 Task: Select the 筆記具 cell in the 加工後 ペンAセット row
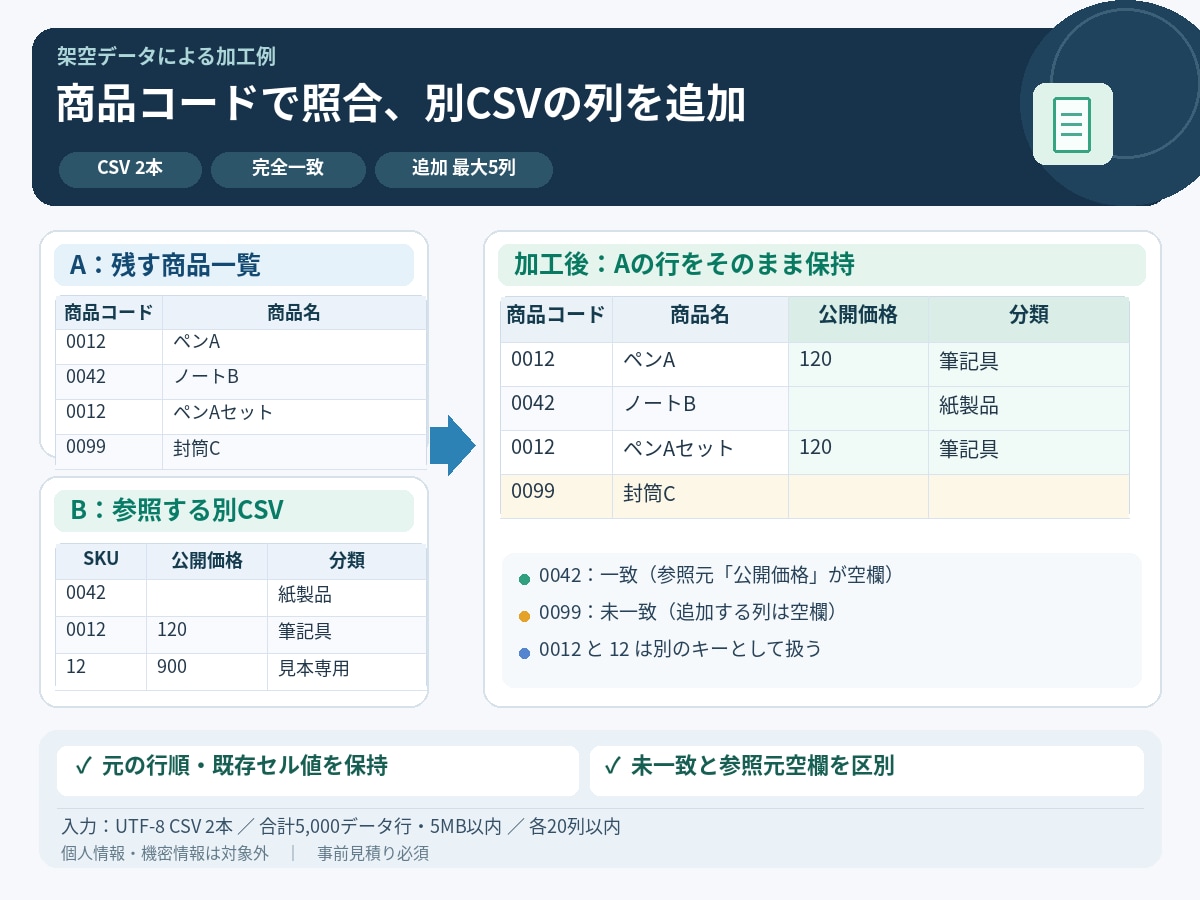coord(1029,452)
